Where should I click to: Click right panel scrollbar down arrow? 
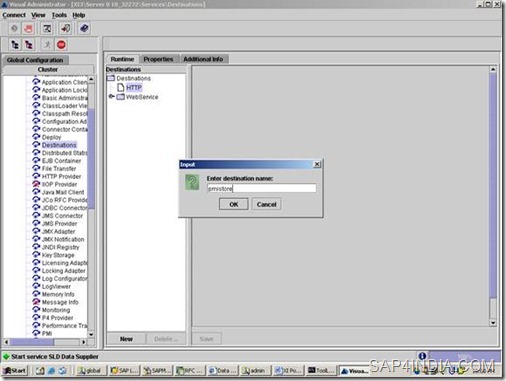point(493,323)
